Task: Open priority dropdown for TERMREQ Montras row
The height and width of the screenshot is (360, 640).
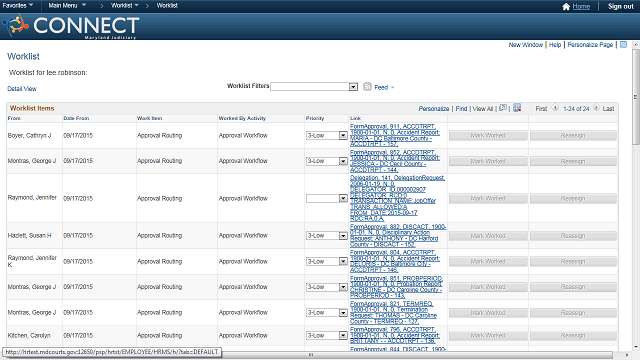Action: 327,313
